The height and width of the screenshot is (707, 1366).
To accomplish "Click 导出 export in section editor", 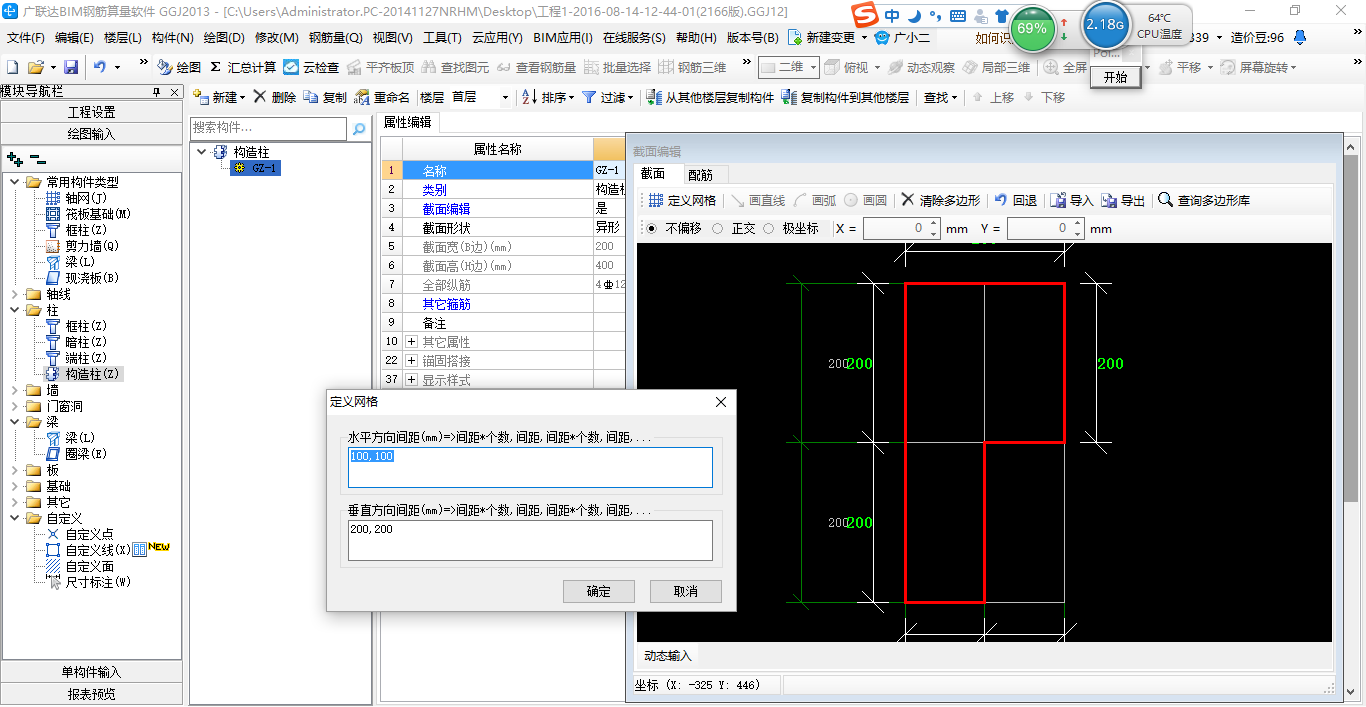I will (1123, 200).
